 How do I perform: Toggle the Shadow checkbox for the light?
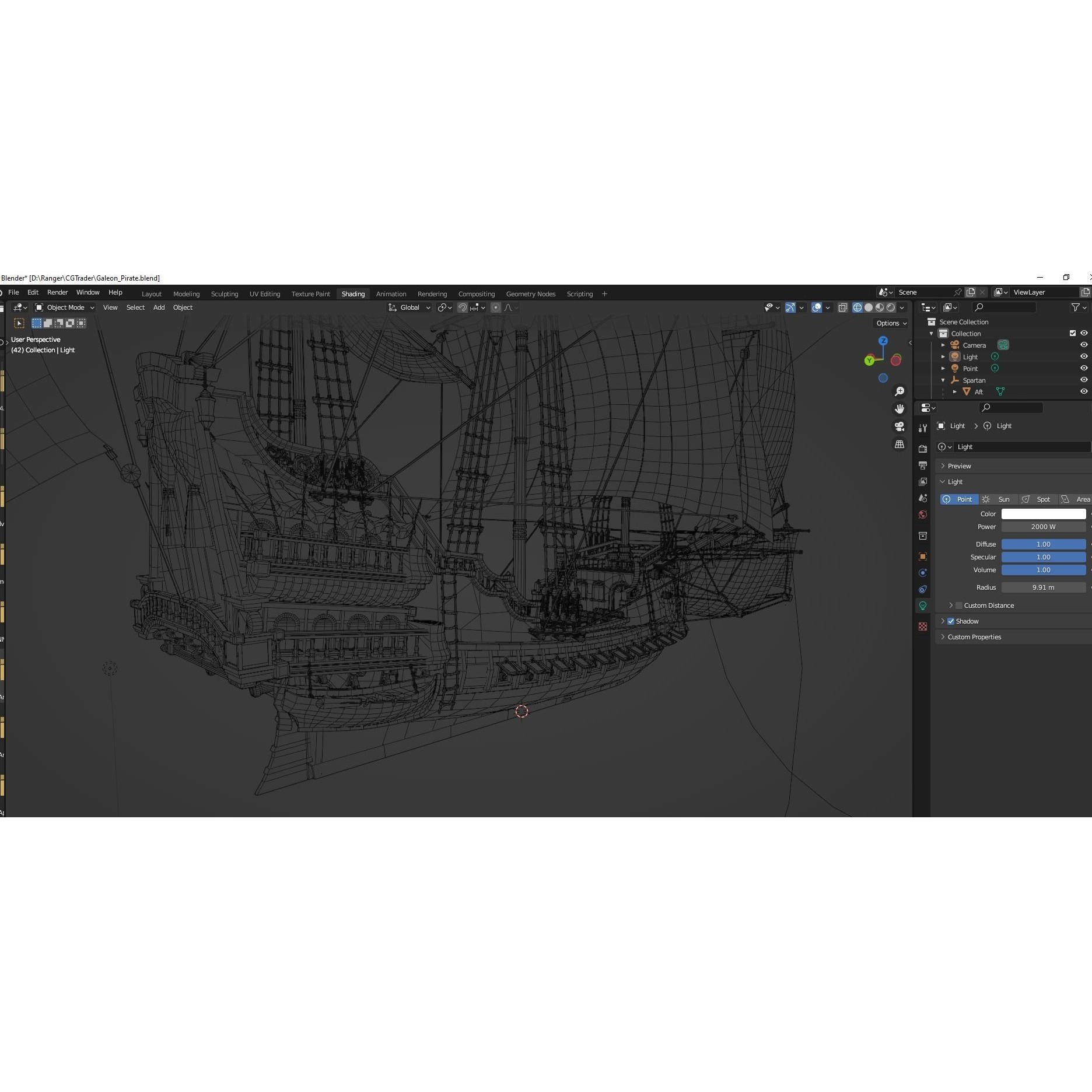click(951, 621)
